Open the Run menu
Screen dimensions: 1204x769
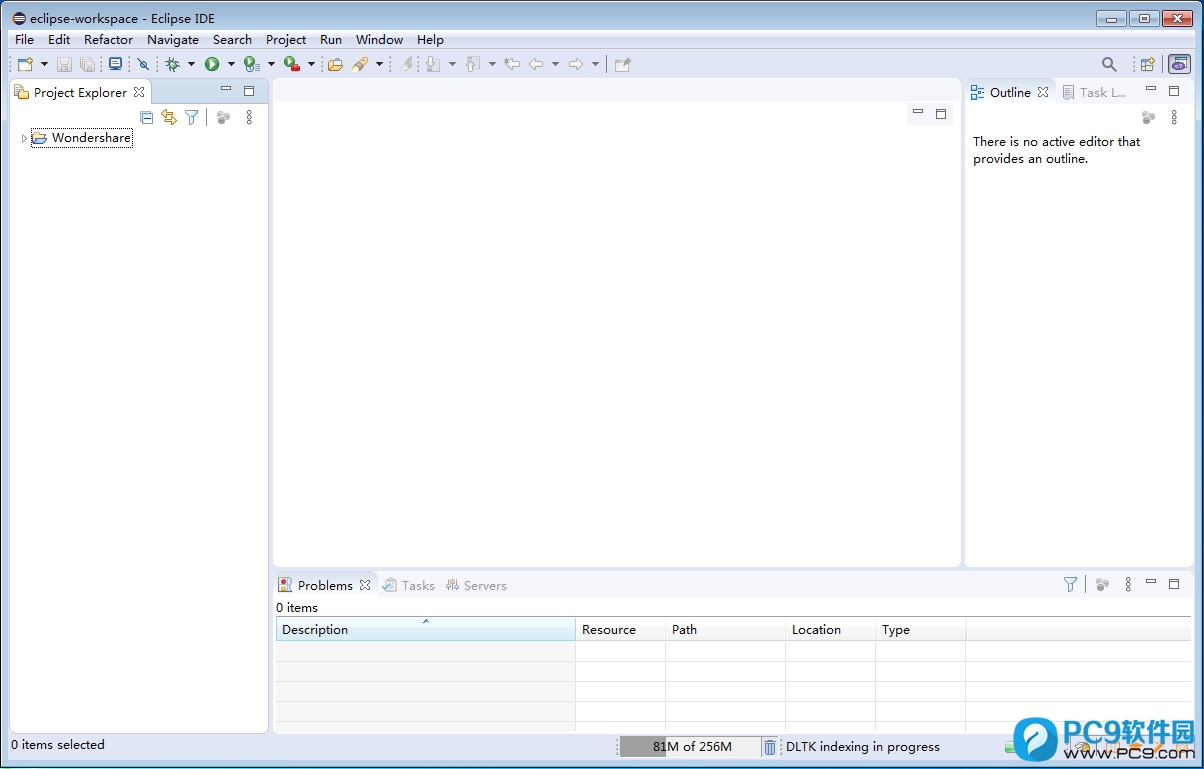point(331,40)
